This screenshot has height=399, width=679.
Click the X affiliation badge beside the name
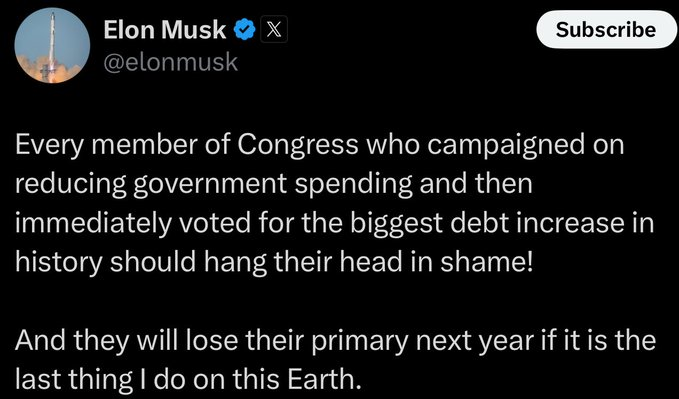click(x=274, y=29)
